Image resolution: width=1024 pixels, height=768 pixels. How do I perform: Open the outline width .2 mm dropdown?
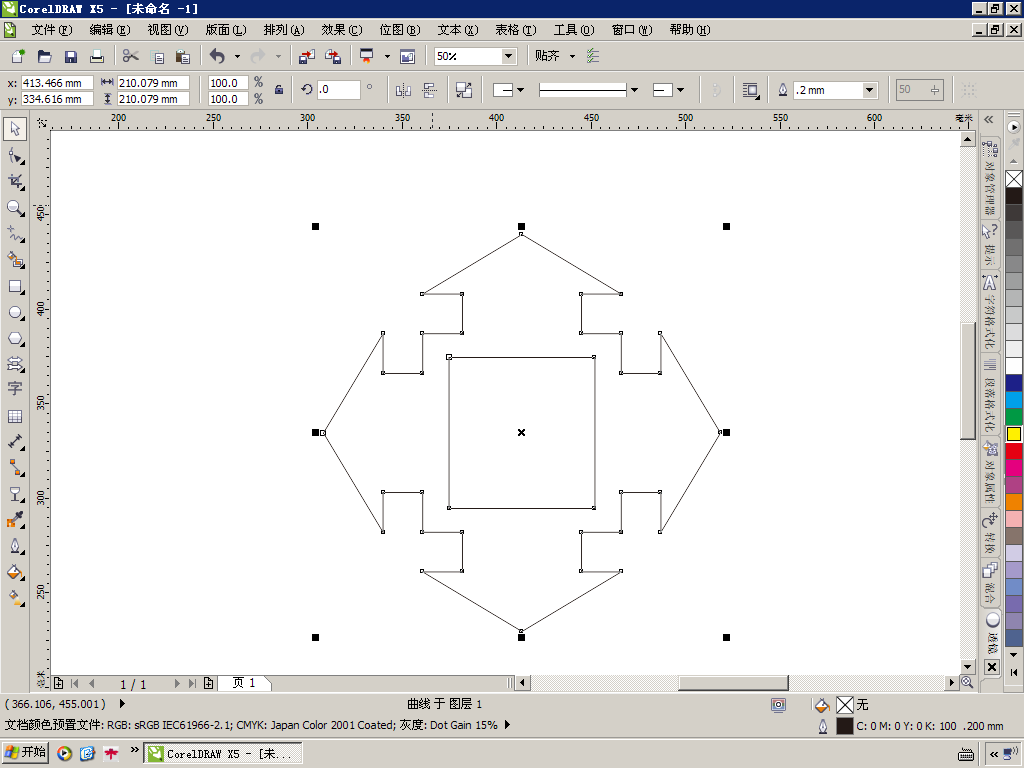pyautogui.click(x=869, y=90)
